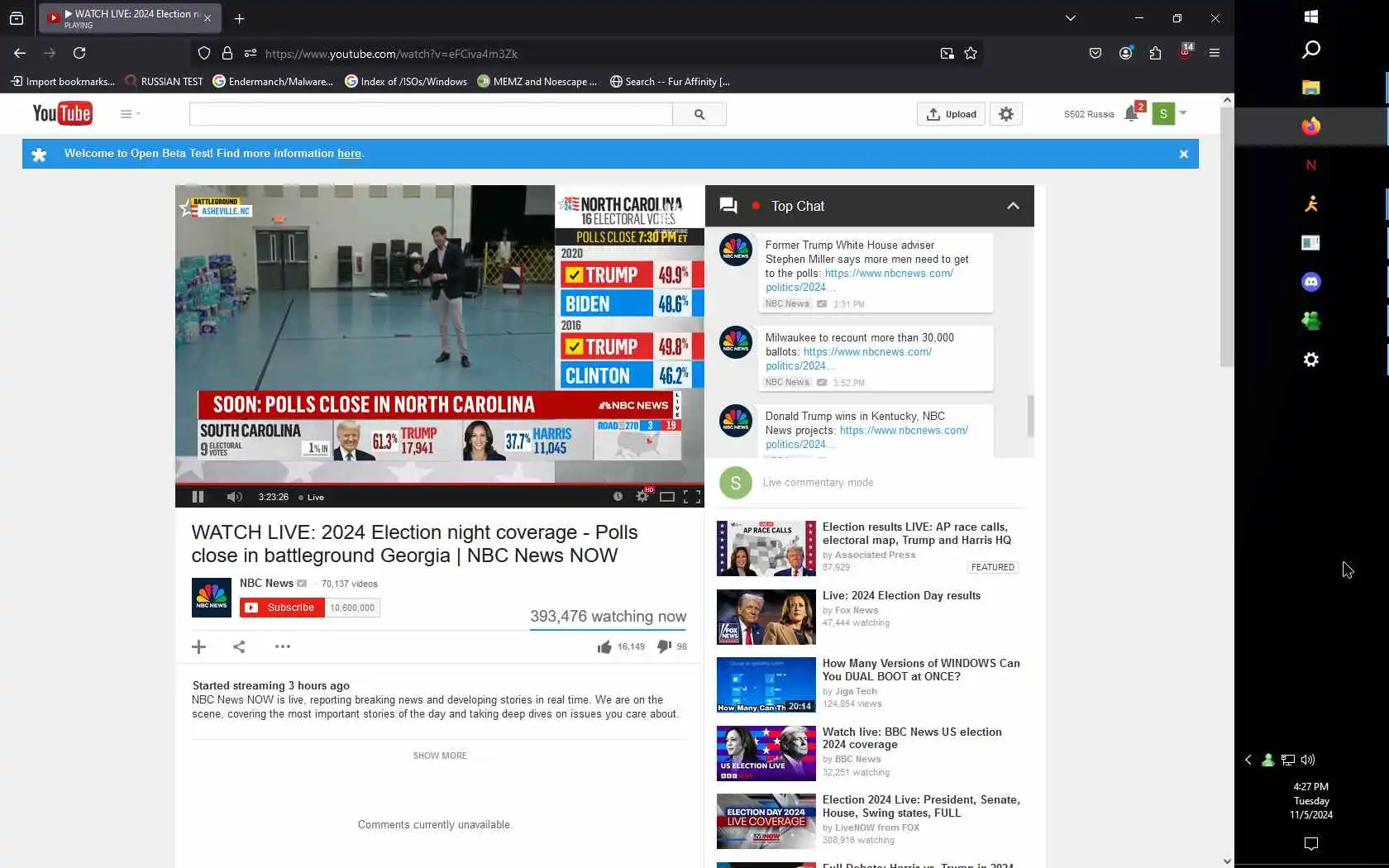Screen dimensions: 1389x868
Task: Click the browser back arrow
Action: tap(20, 53)
